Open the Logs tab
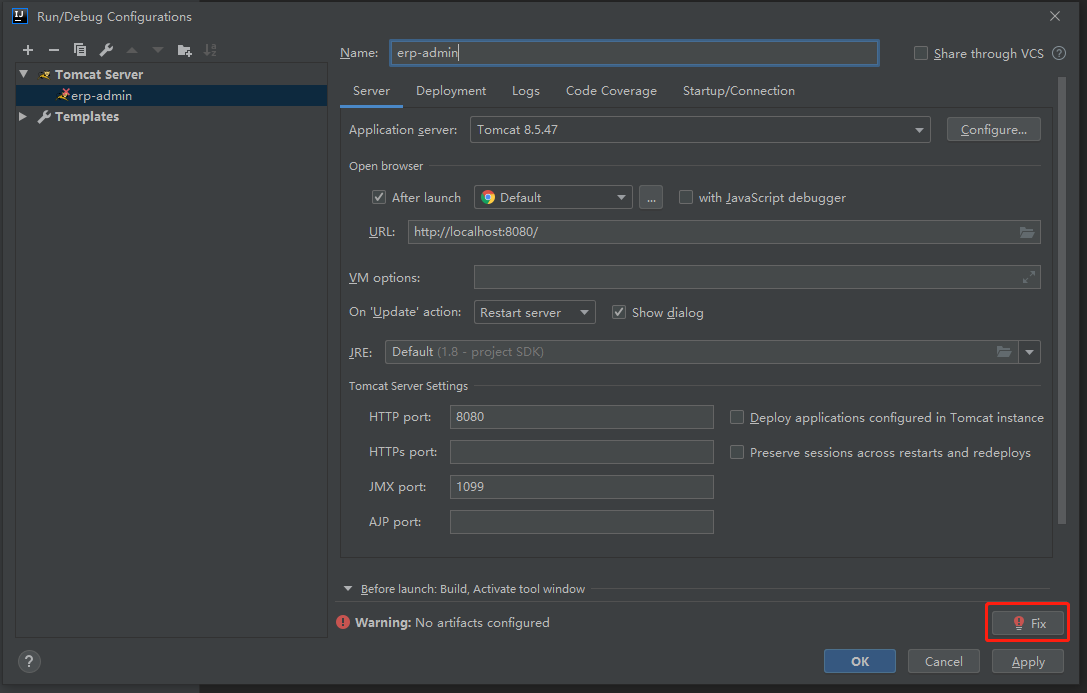1087x693 pixels. click(x=525, y=91)
